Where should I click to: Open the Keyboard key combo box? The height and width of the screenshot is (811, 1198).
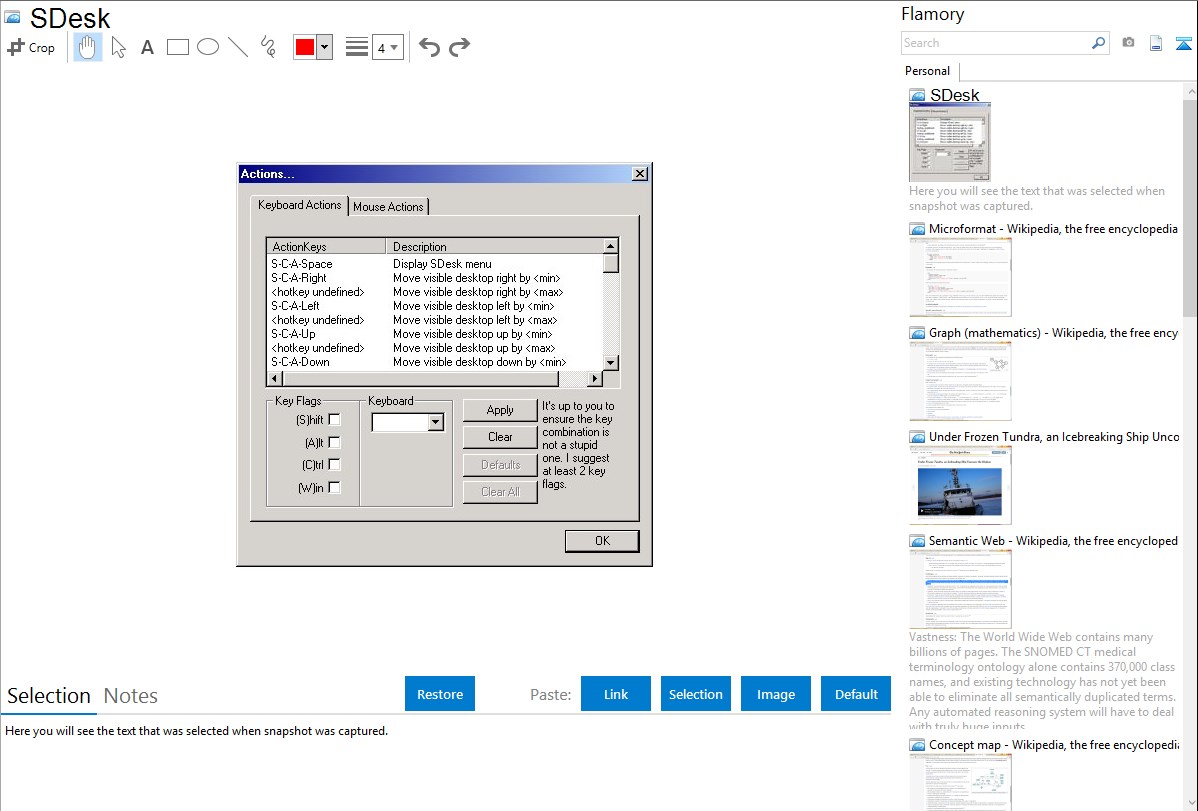(435, 423)
